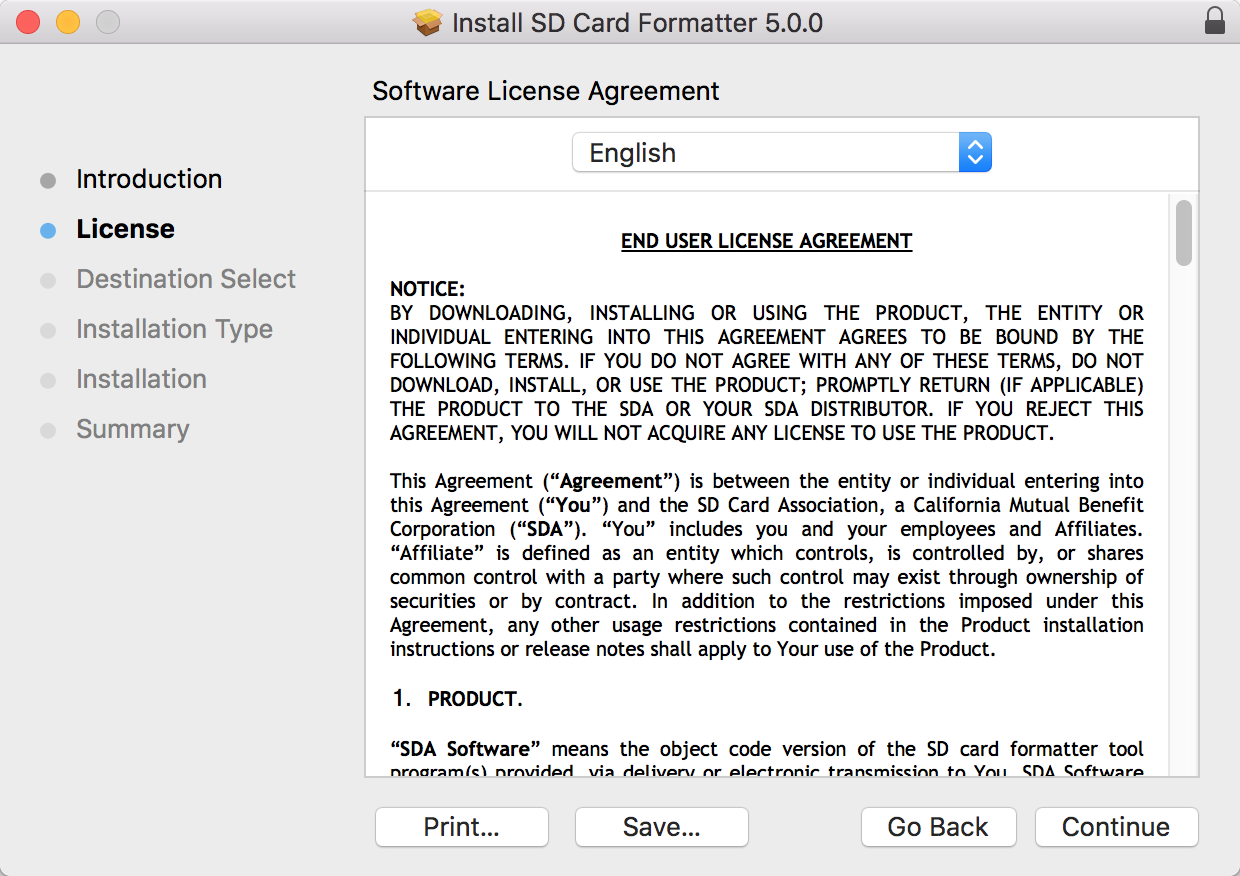Click the gray bullet beside Introduction
This screenshot has width=1240, height=876.
[x=48, y=180]
